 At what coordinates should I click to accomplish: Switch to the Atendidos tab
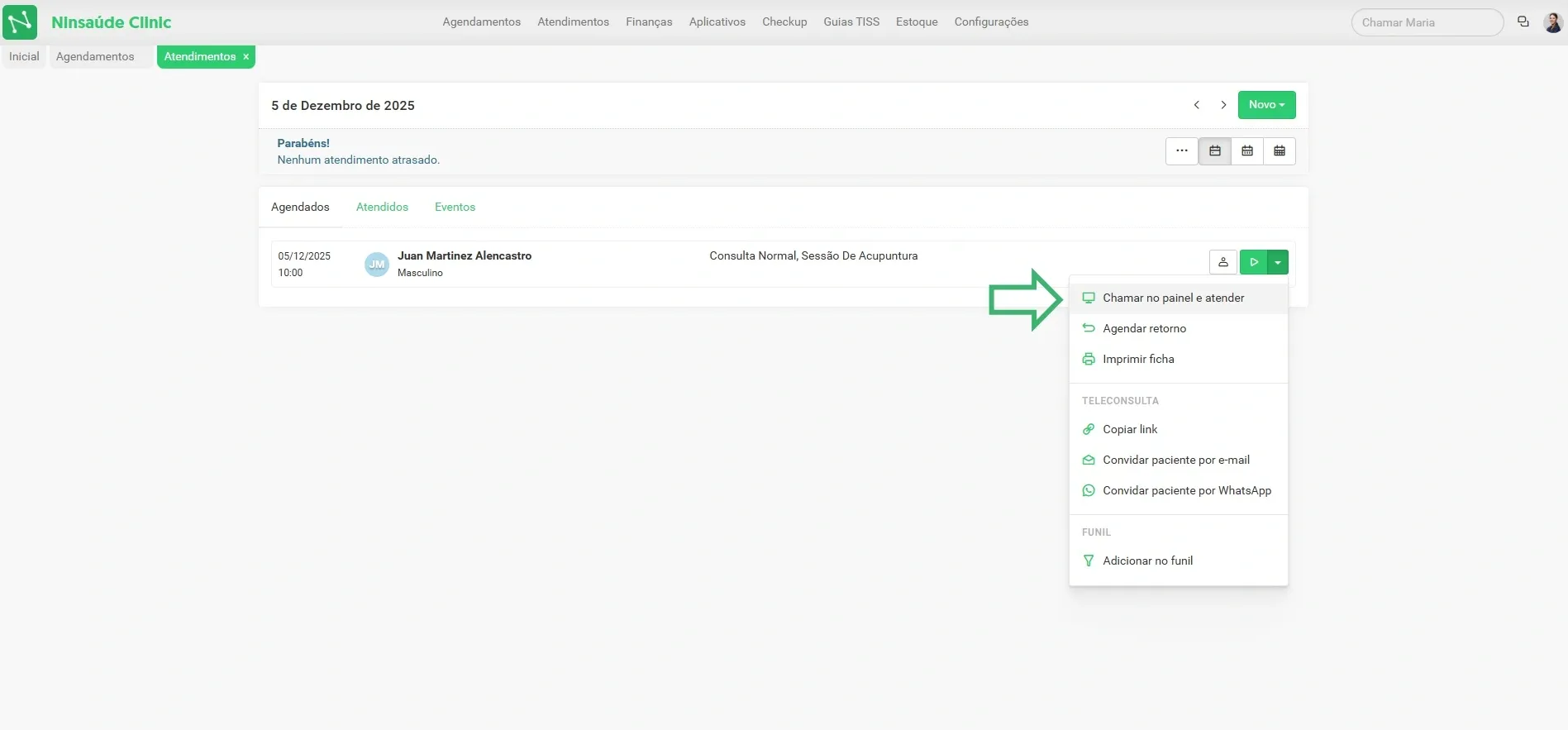click(382, 207)
